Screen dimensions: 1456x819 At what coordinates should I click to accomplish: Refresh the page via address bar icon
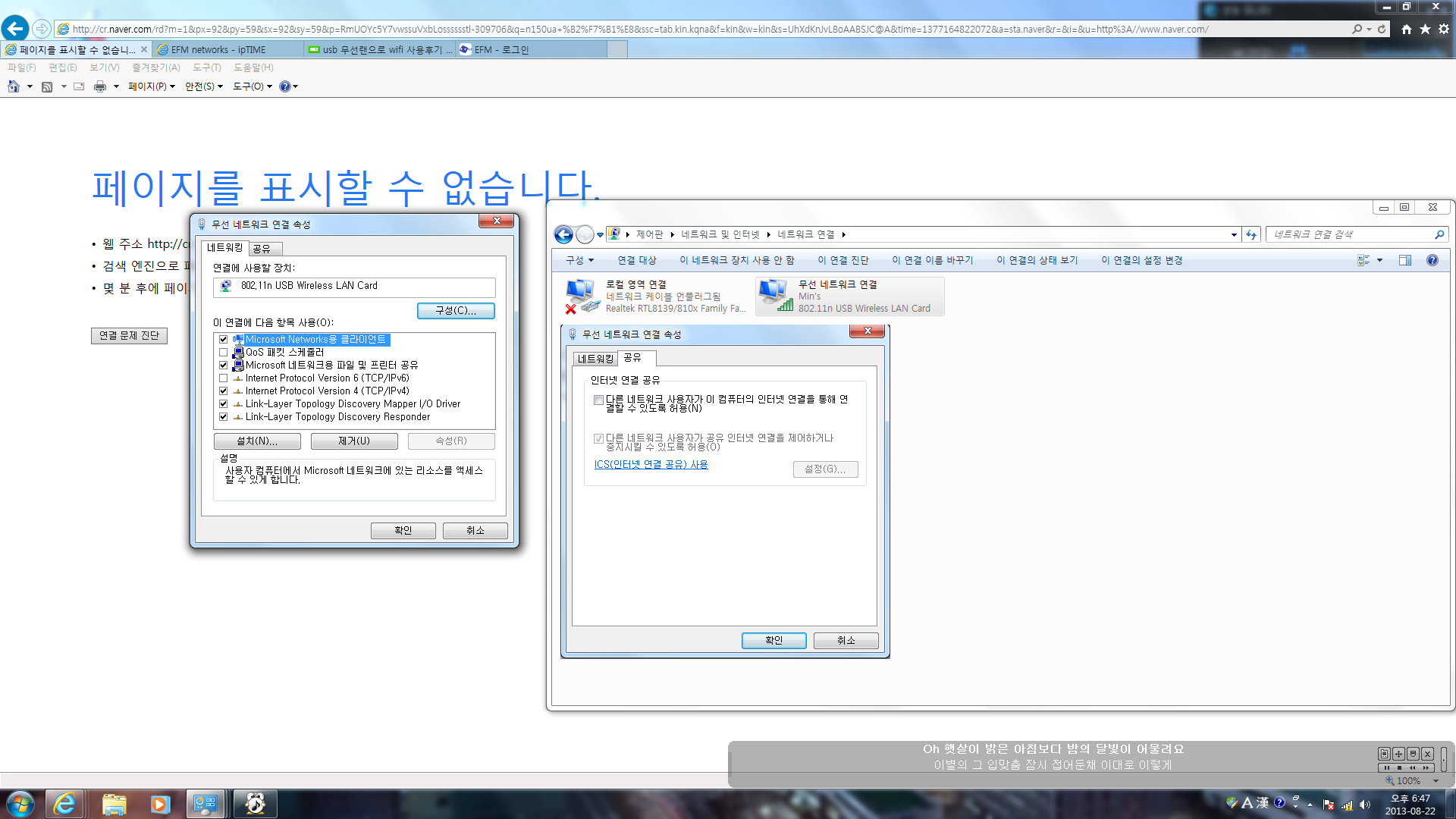pyautogui.click(x=1382, y=29)
